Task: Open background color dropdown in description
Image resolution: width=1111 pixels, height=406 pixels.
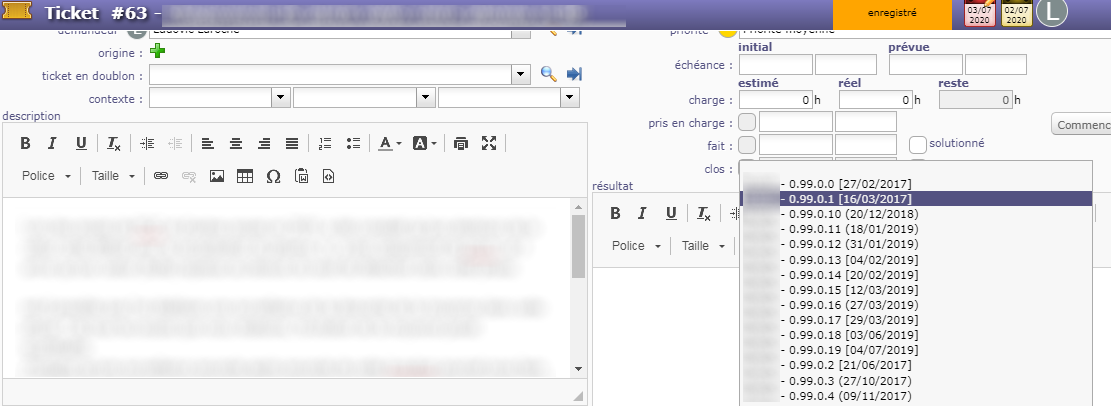Action: click(x=424, y=143)
